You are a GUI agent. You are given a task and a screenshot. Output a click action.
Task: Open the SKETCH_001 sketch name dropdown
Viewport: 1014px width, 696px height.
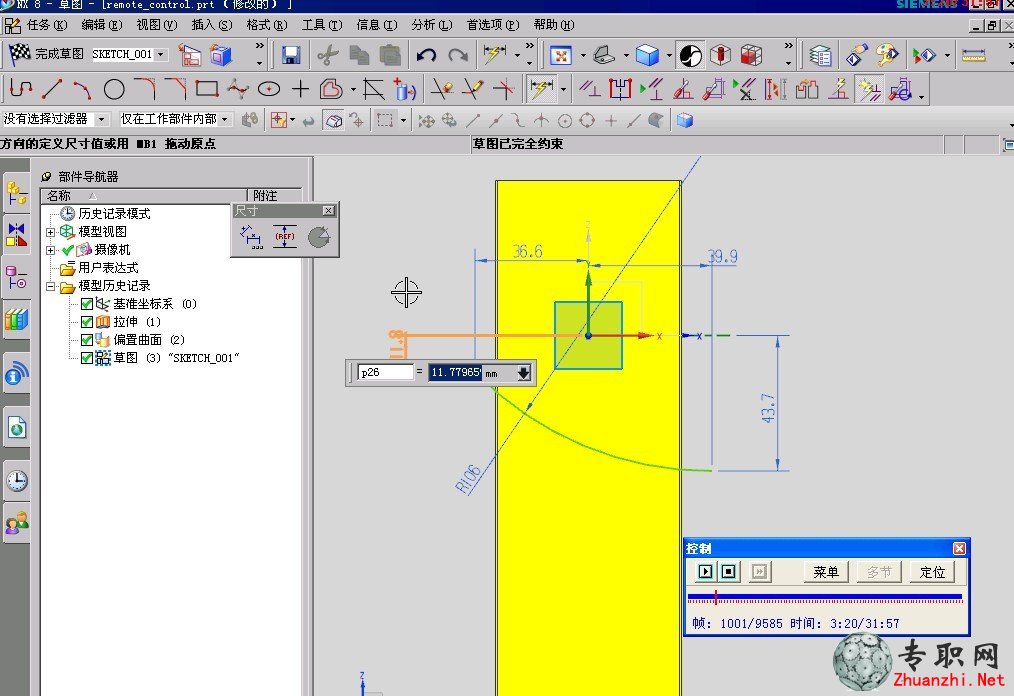161,54
